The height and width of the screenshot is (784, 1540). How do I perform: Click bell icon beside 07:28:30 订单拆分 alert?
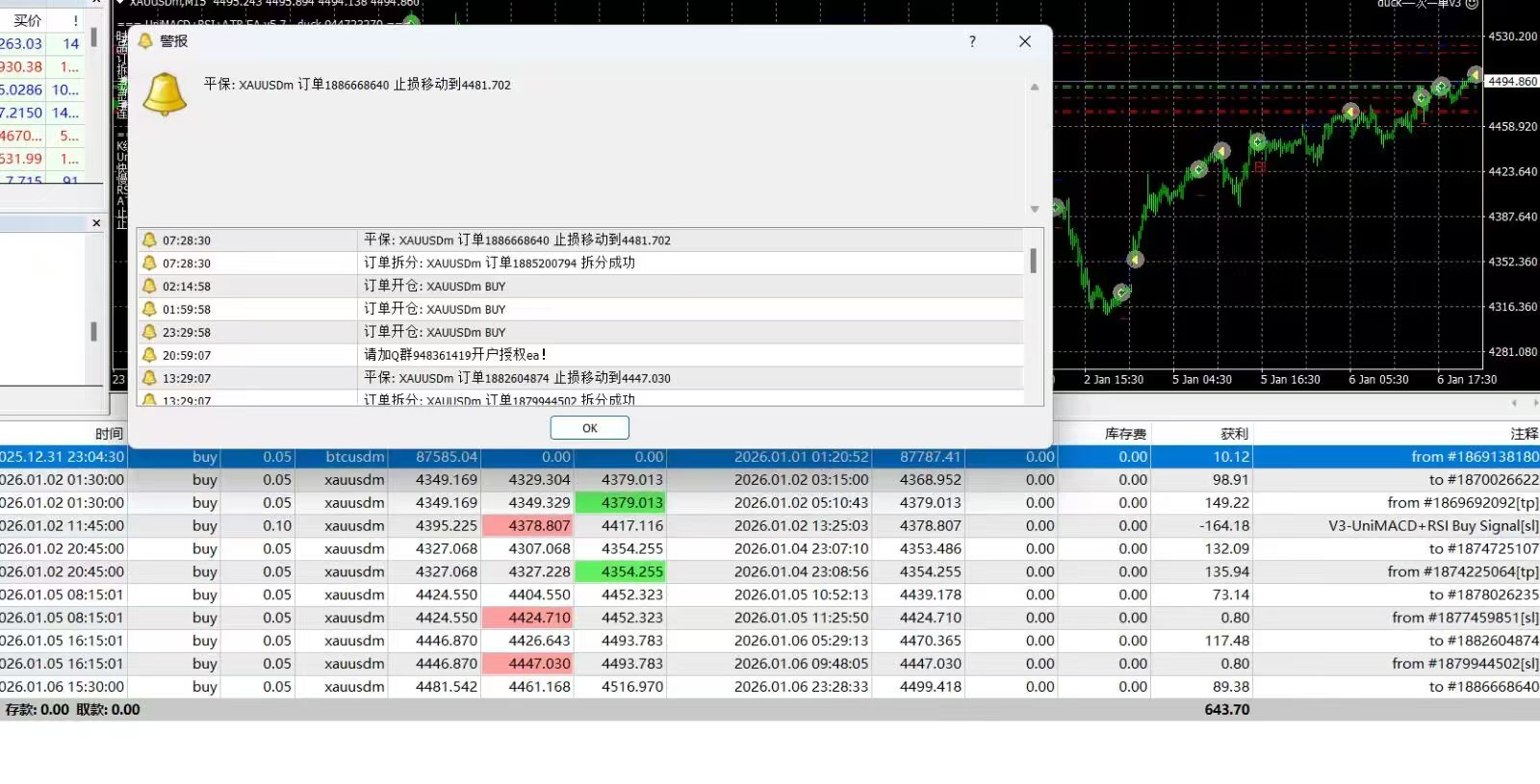click(x=149, y=263)
